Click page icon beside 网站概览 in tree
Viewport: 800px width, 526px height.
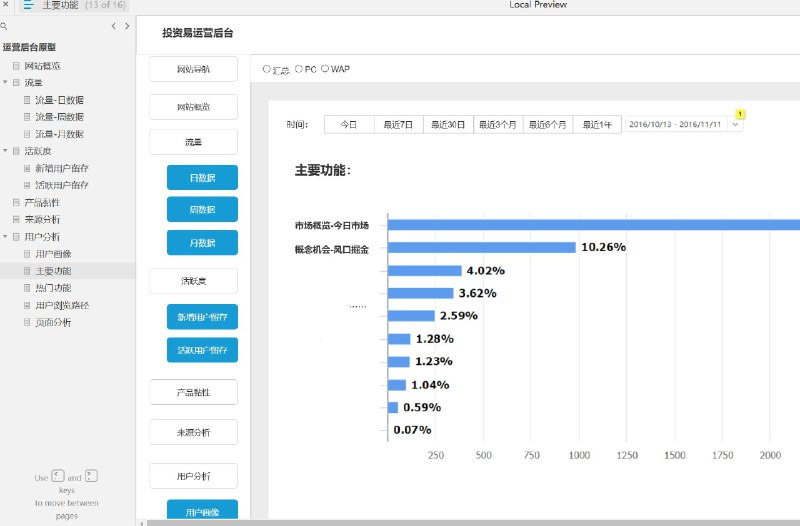click(16, 66)
